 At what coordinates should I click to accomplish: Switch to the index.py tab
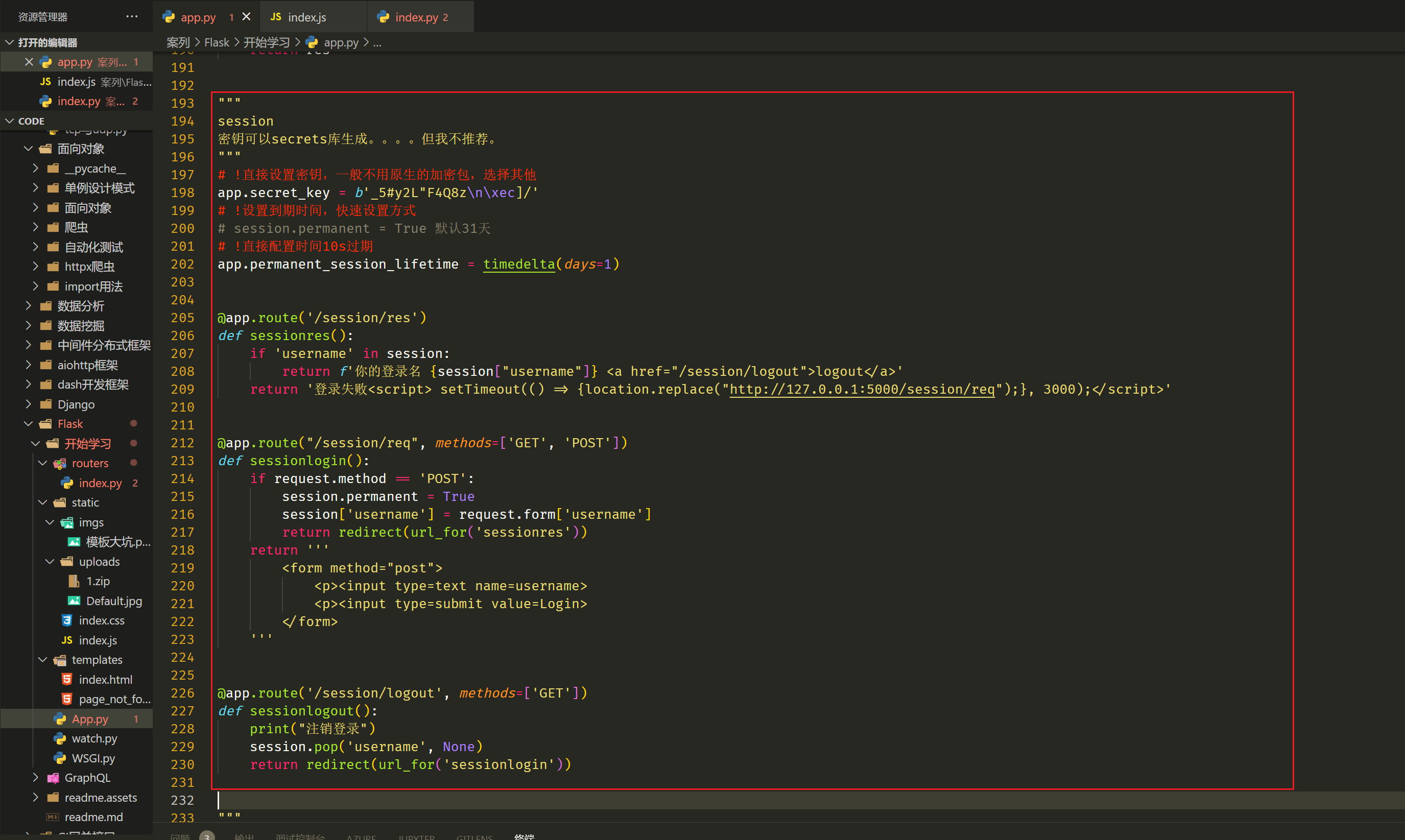tap(417, 17)
